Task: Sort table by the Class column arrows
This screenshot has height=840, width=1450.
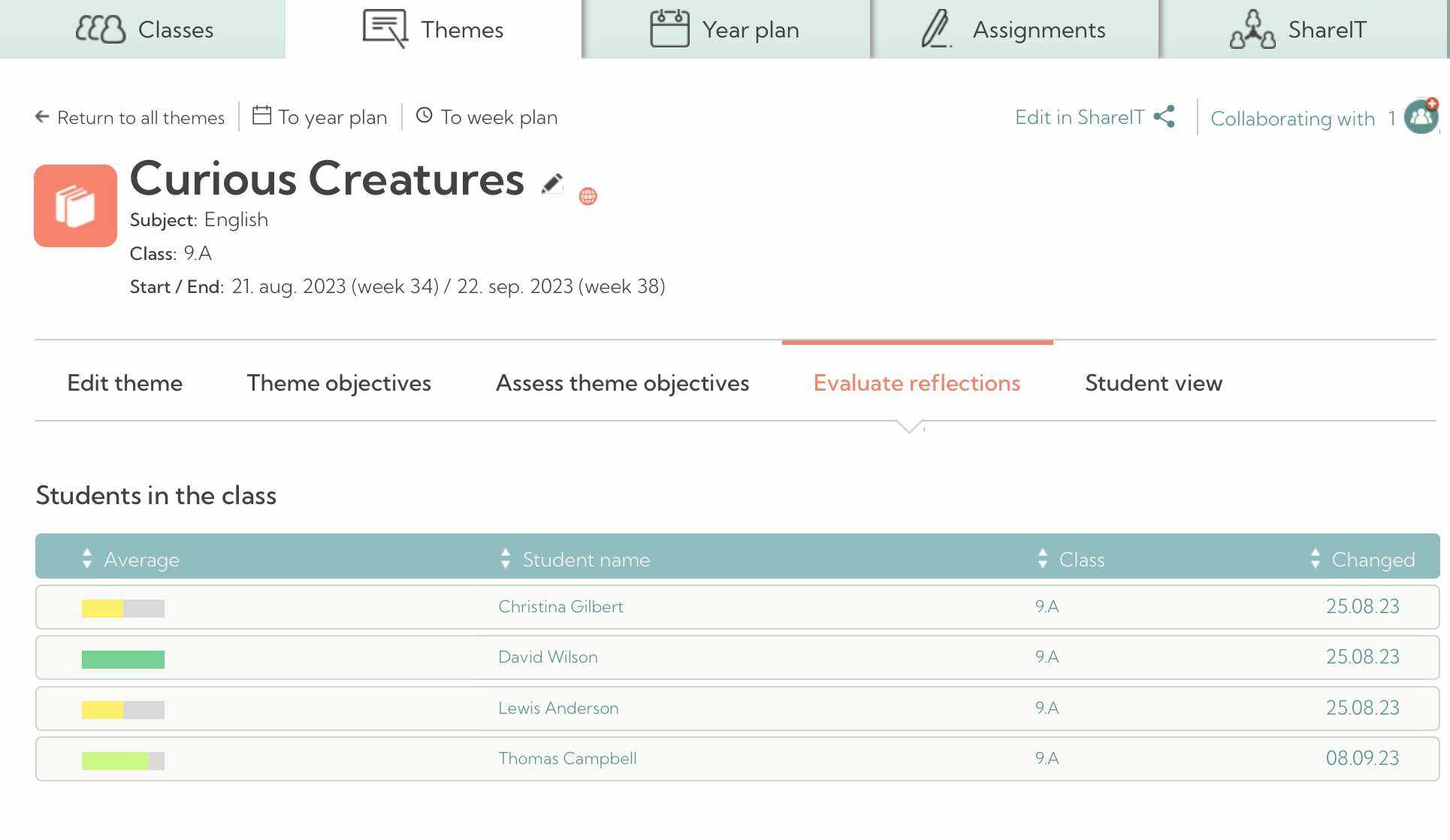Action: (x=1042, y=559)
